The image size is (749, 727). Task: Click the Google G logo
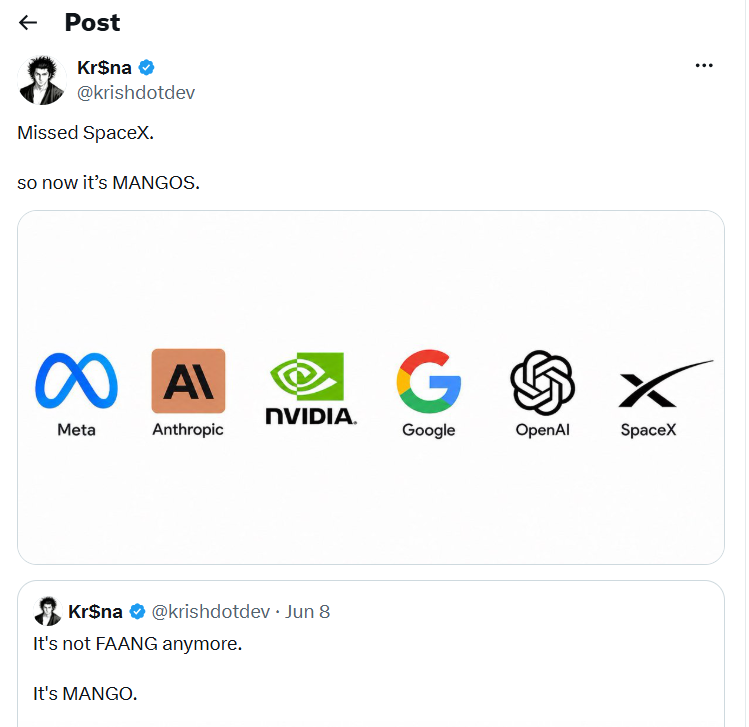(428, 381)
